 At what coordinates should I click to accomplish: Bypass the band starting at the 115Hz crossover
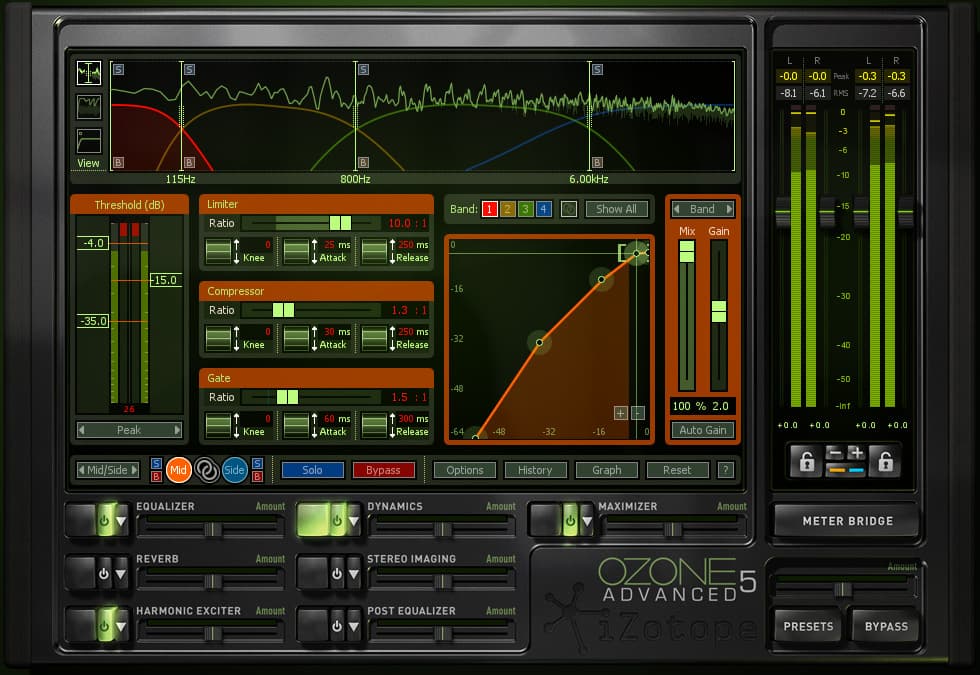click(189, 162)
